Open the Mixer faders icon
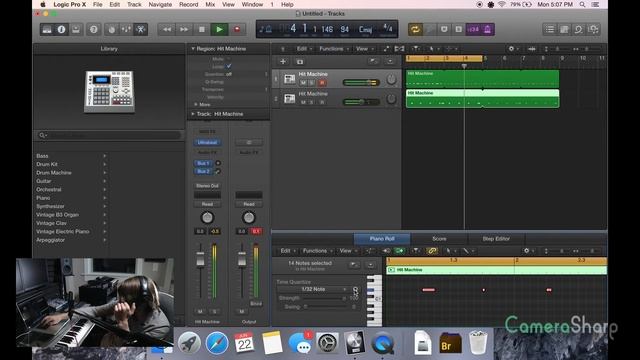640x360 pixels. 126,29
